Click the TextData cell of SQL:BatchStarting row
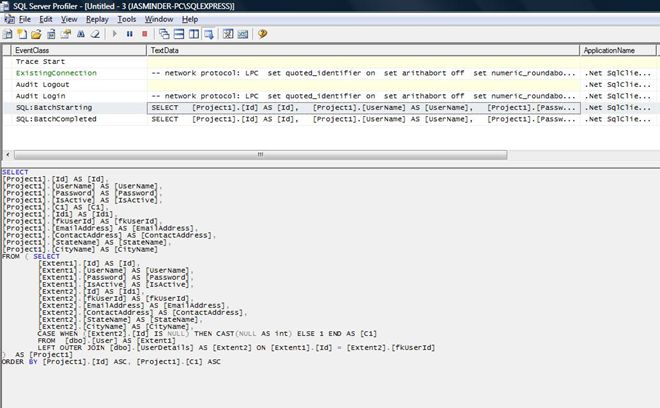This screenshot has width=660, height=408. 363,108
